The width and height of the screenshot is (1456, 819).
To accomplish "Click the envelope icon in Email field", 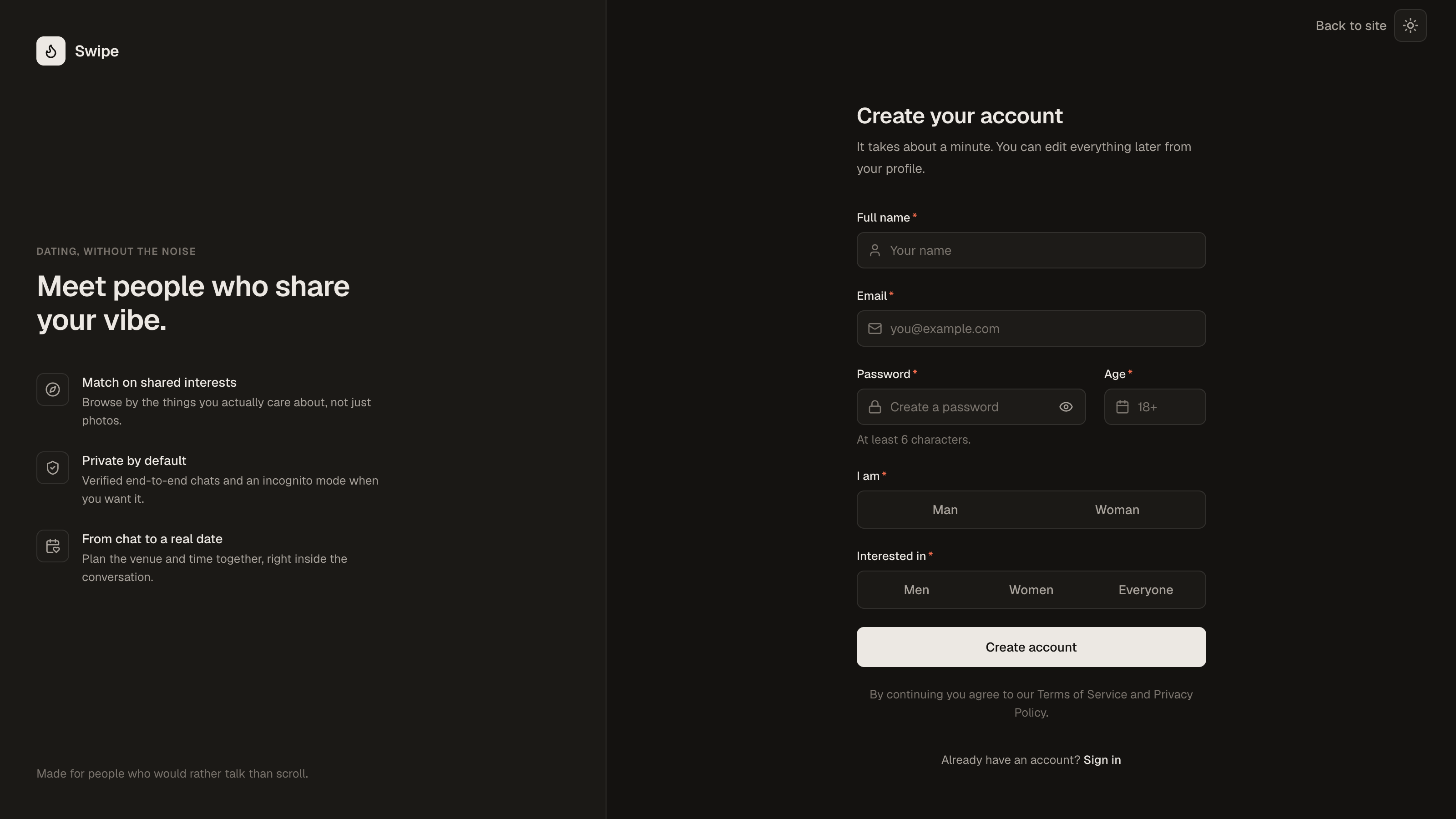I will (875, 329).
